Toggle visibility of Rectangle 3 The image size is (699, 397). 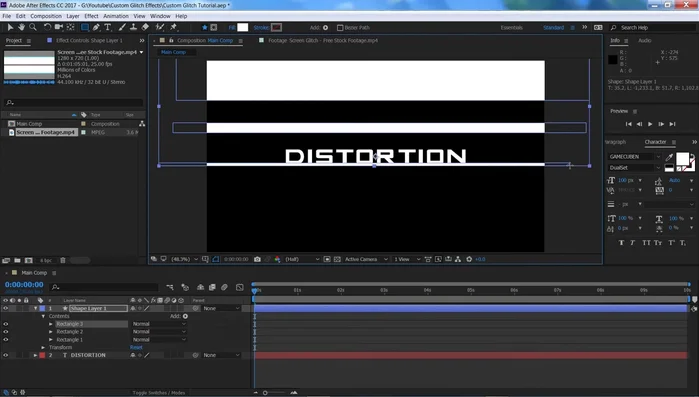point(5,324)
